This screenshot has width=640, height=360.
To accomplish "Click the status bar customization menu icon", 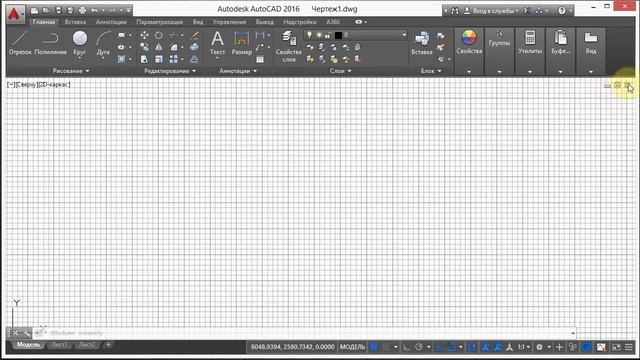I will pos(629,347).
